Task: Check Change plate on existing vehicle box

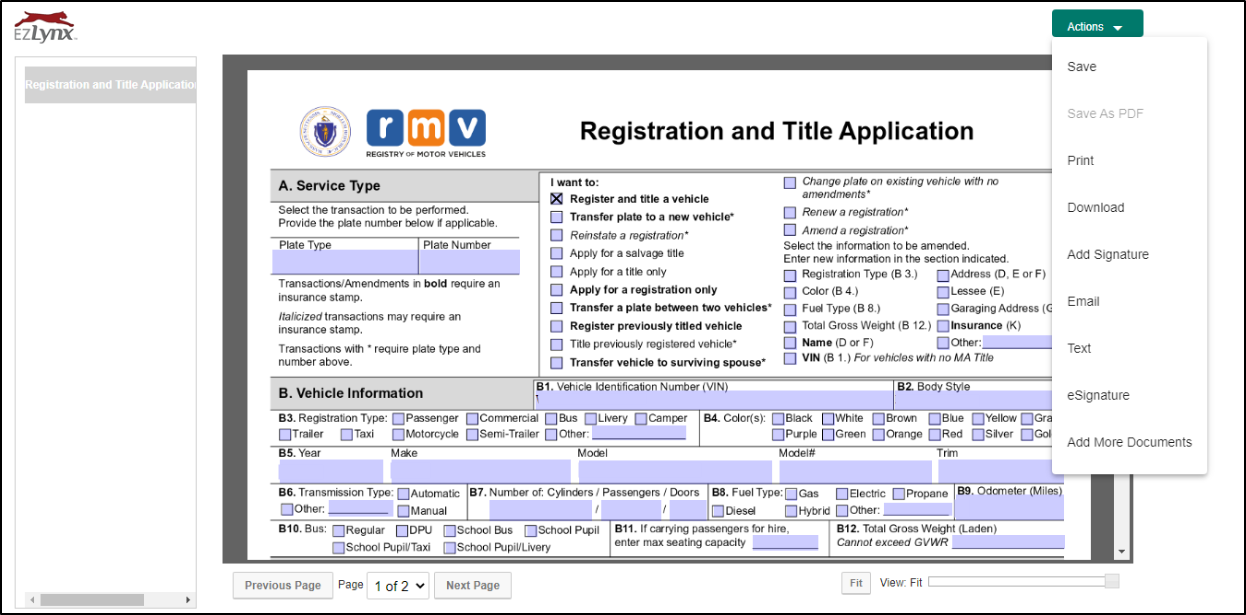Action: point(790,183)
